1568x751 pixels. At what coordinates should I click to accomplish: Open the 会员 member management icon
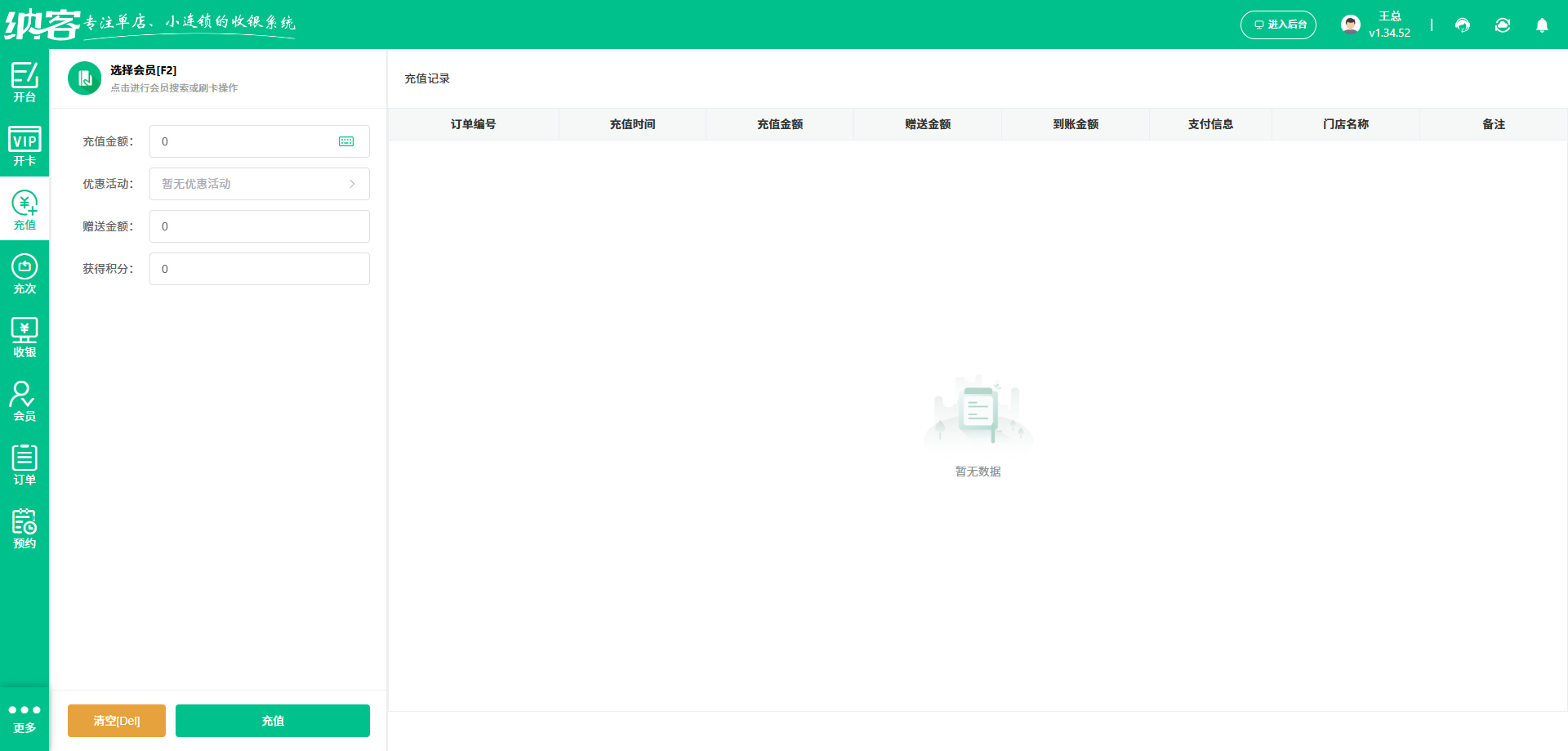pyautogui.click(x=24, y=400)
